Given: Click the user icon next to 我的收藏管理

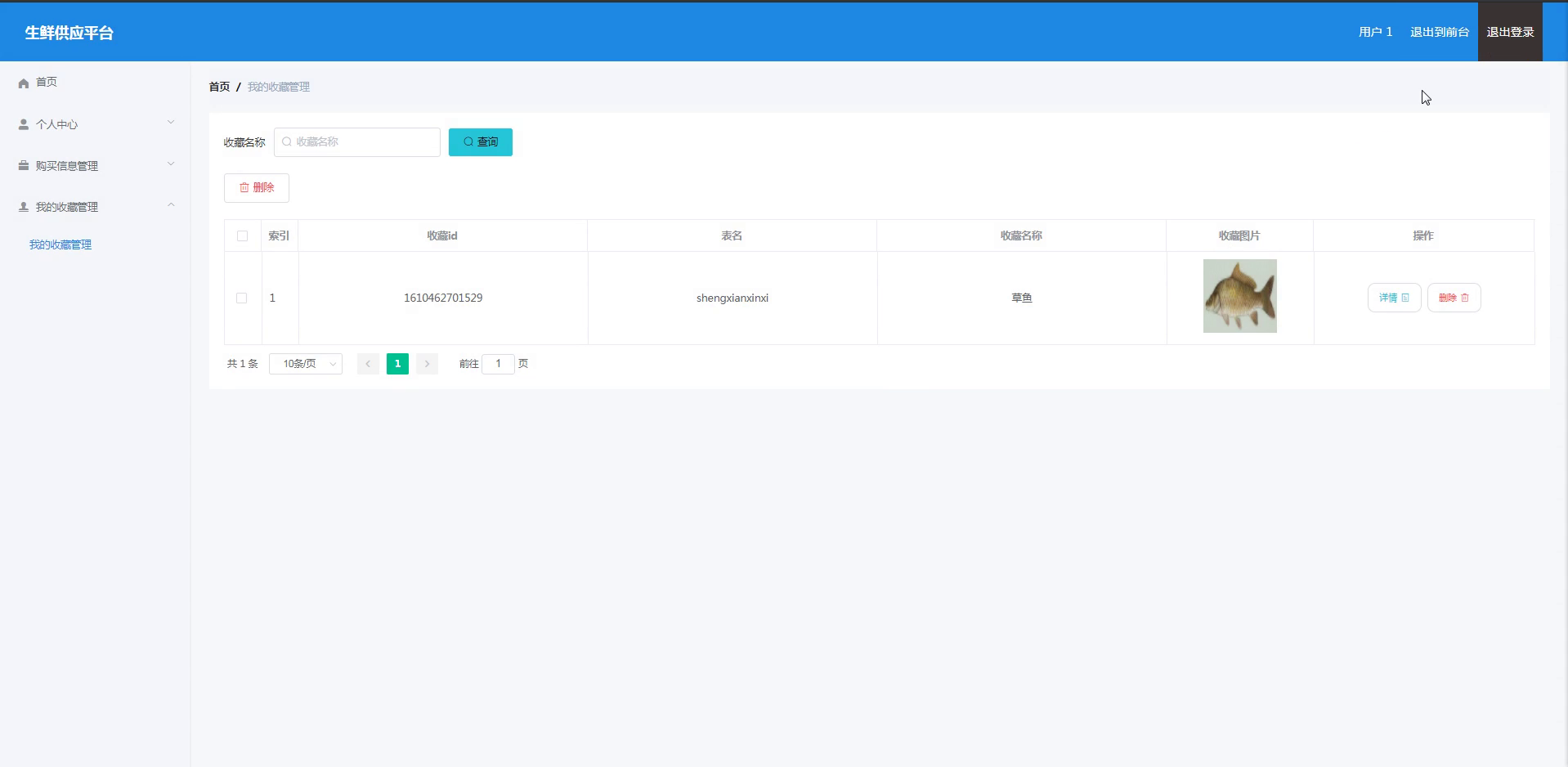Looking at the screenshot, I should 24,207.
